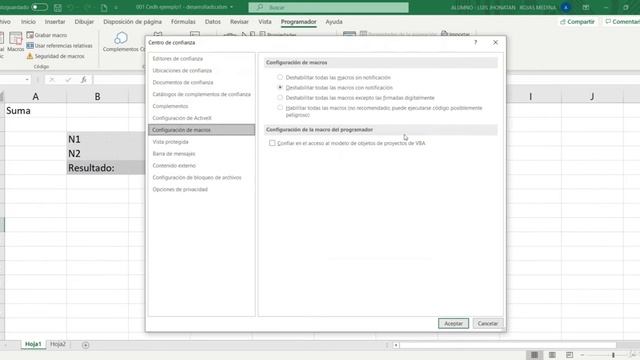
Task: Click the Aceptar button
Action: 453,323
